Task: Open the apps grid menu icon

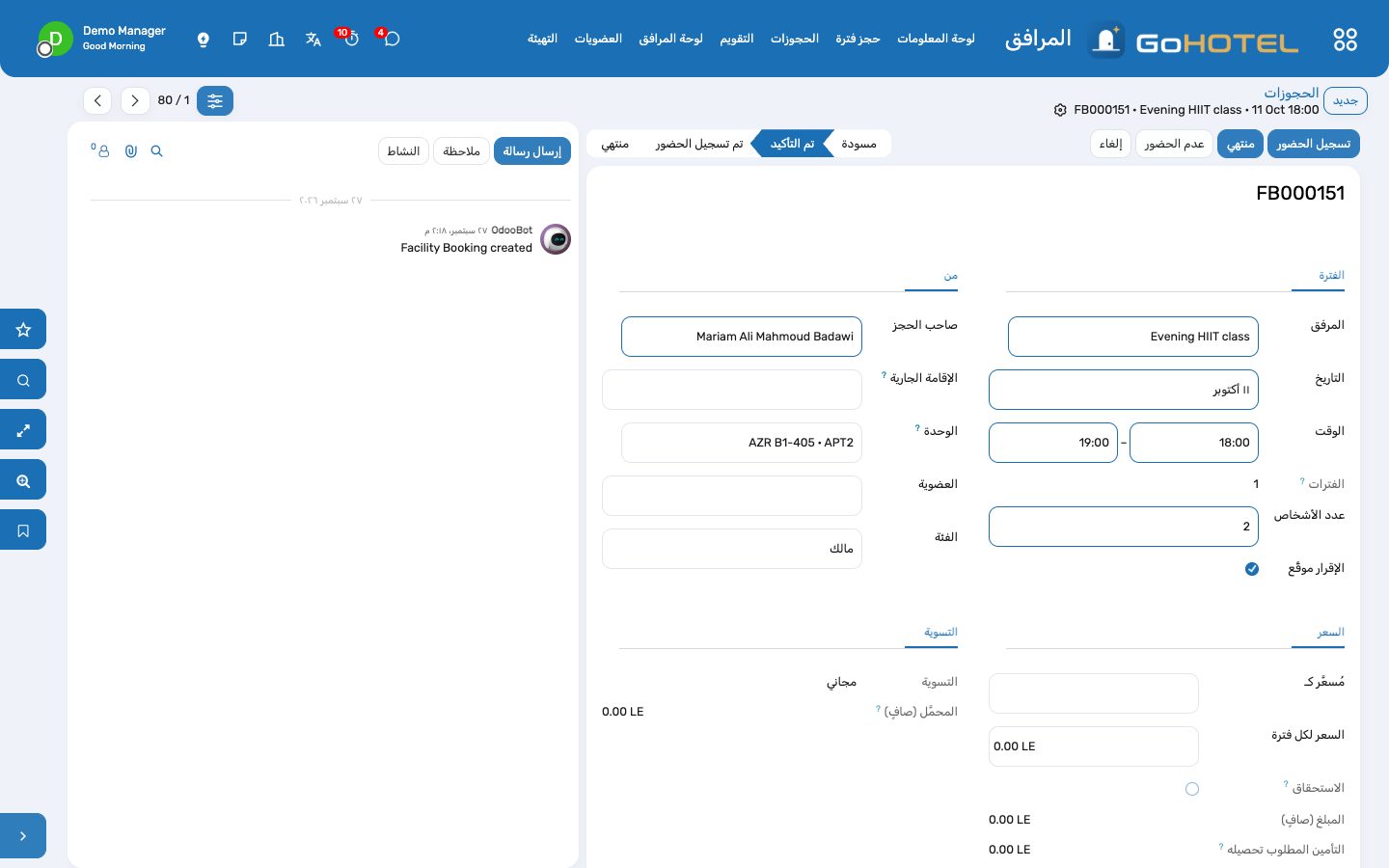Action: coord(1345,40)
